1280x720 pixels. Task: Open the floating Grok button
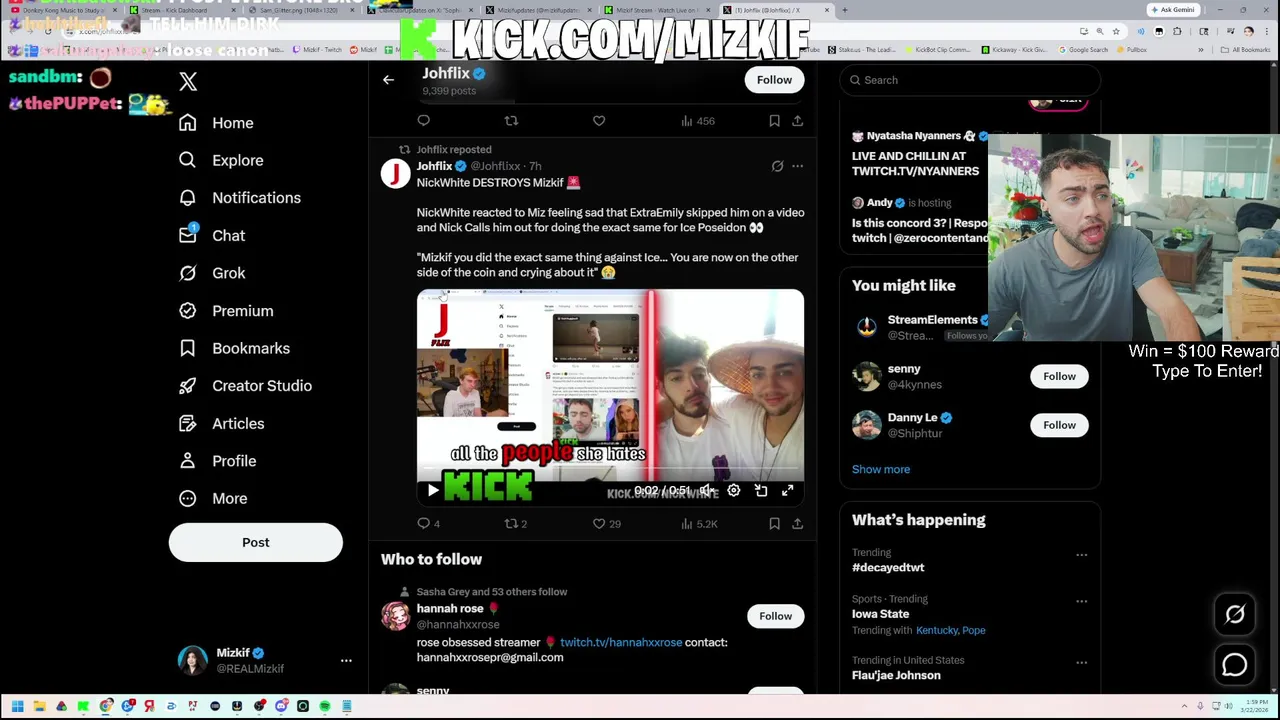tap(1235, 615)
